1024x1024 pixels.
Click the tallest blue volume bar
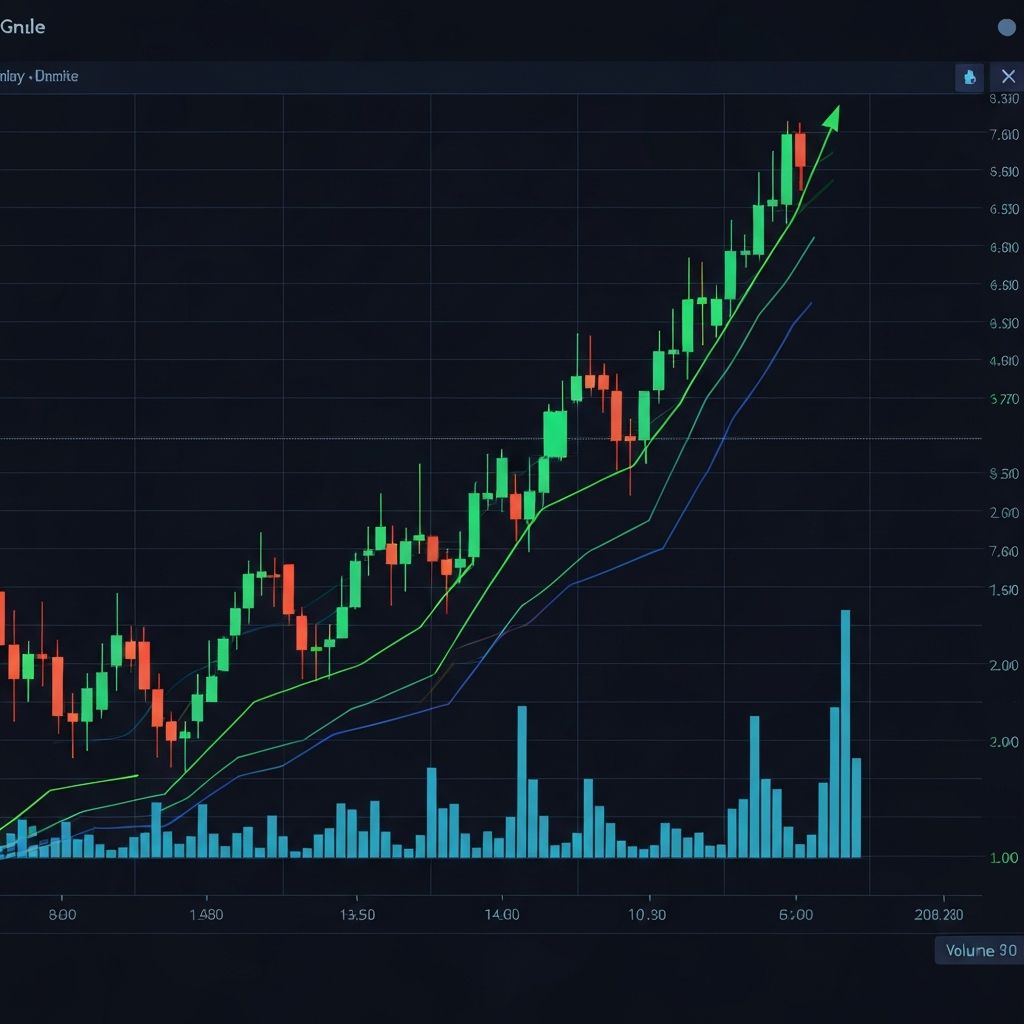coord(845,735)
